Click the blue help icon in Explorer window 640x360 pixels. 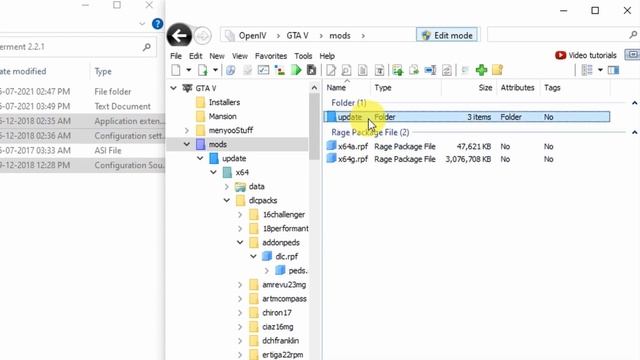158,24
